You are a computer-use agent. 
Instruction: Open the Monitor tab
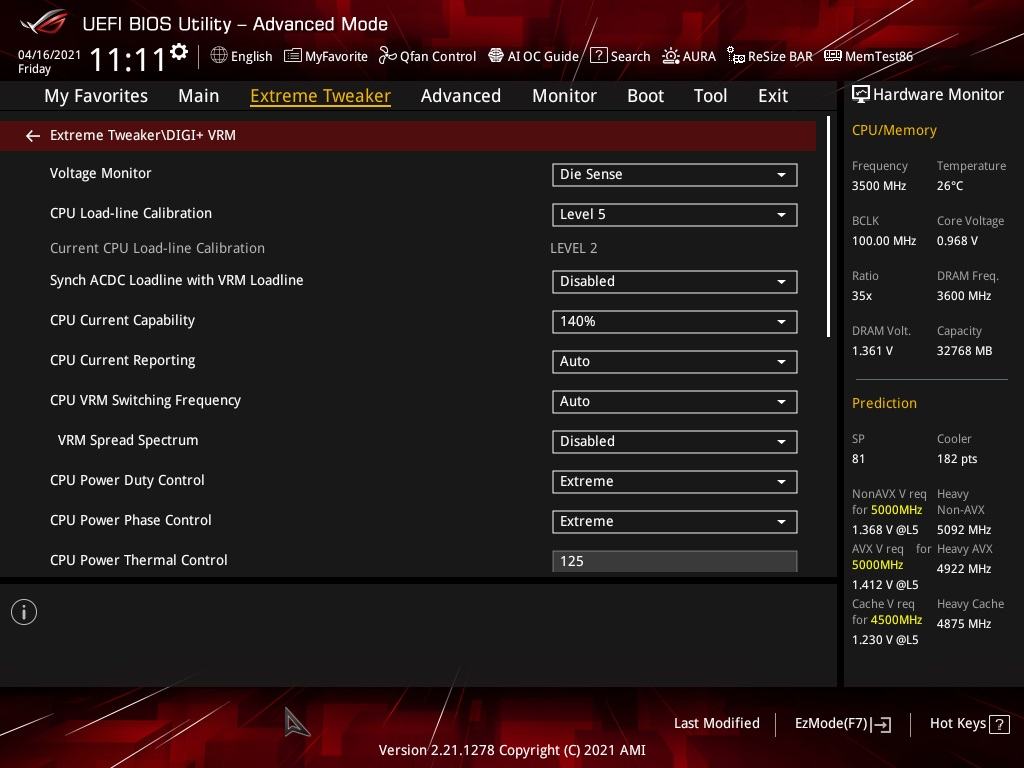(x=564, y=96)
